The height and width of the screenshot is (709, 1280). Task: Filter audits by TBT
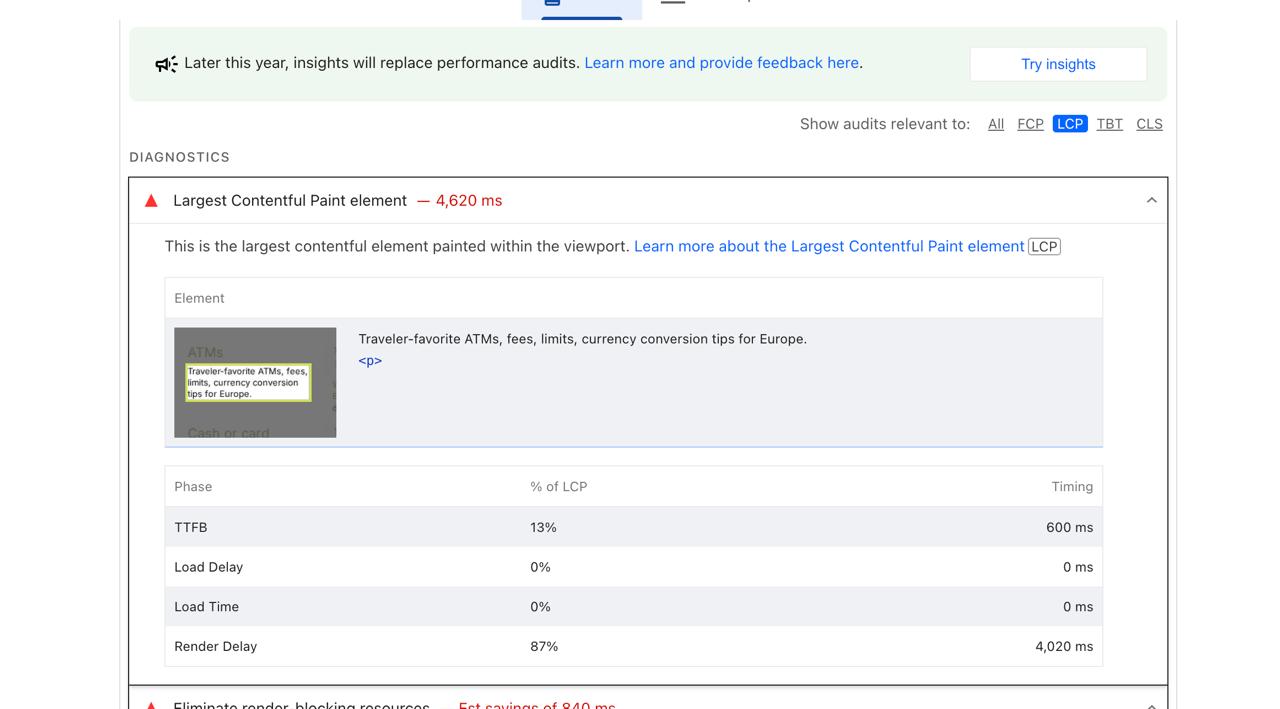(1109, 124)
